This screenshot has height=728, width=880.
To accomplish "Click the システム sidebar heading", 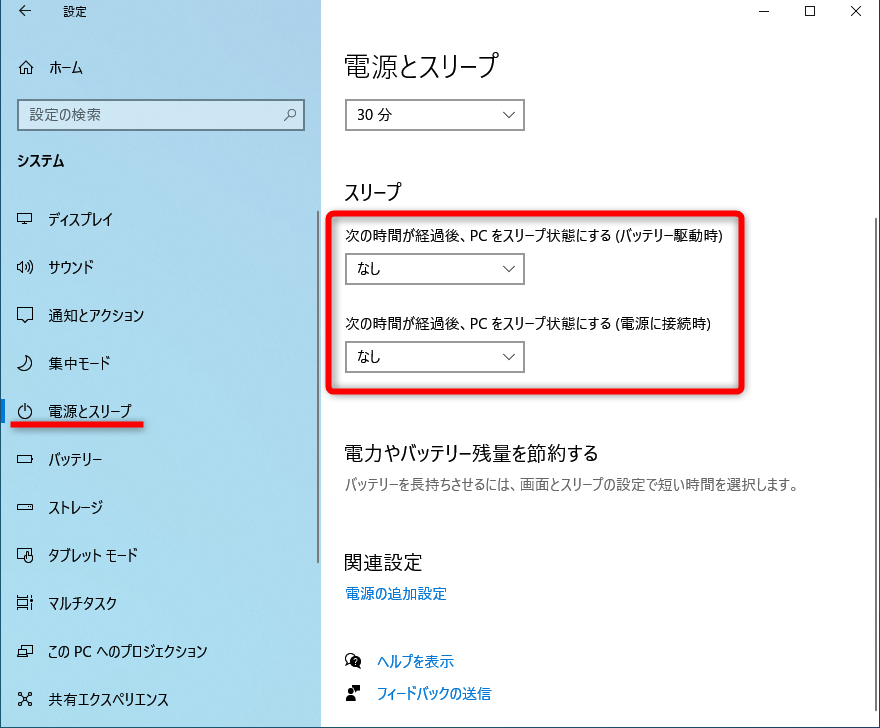I will pyautogui.click(x=40, y=161).
